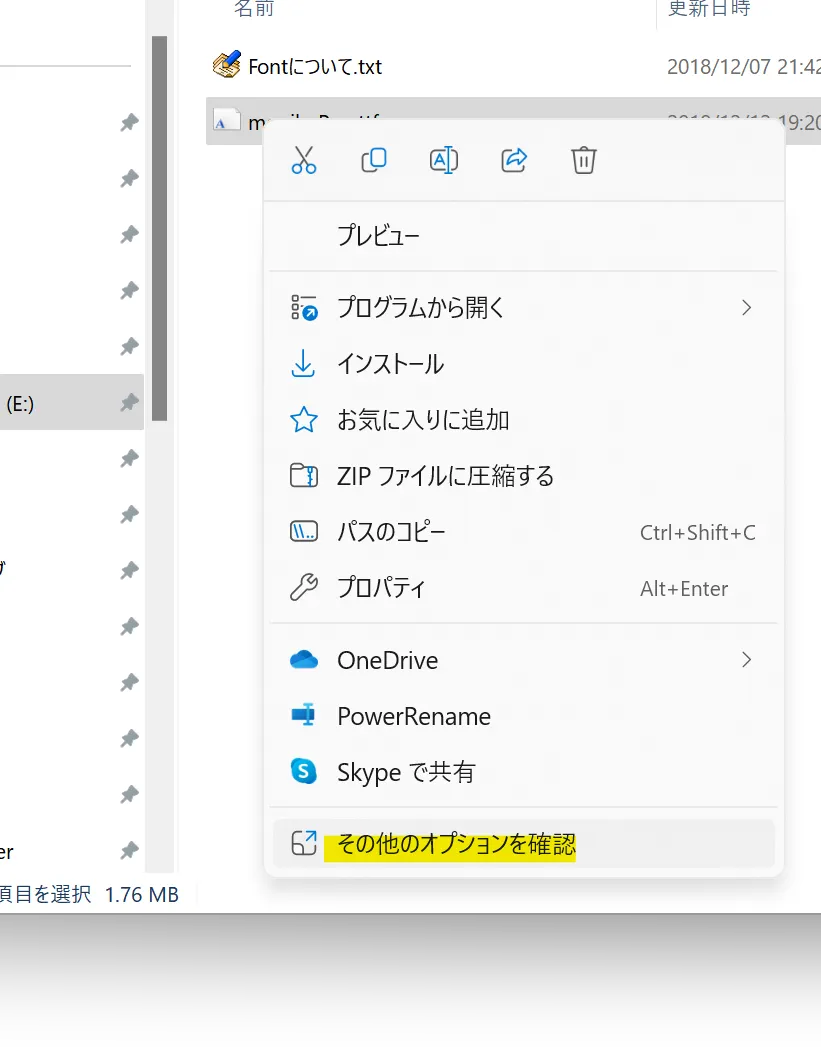Select the (E:) drive in sidebar

pyautogui.click(x=71, y=403)
